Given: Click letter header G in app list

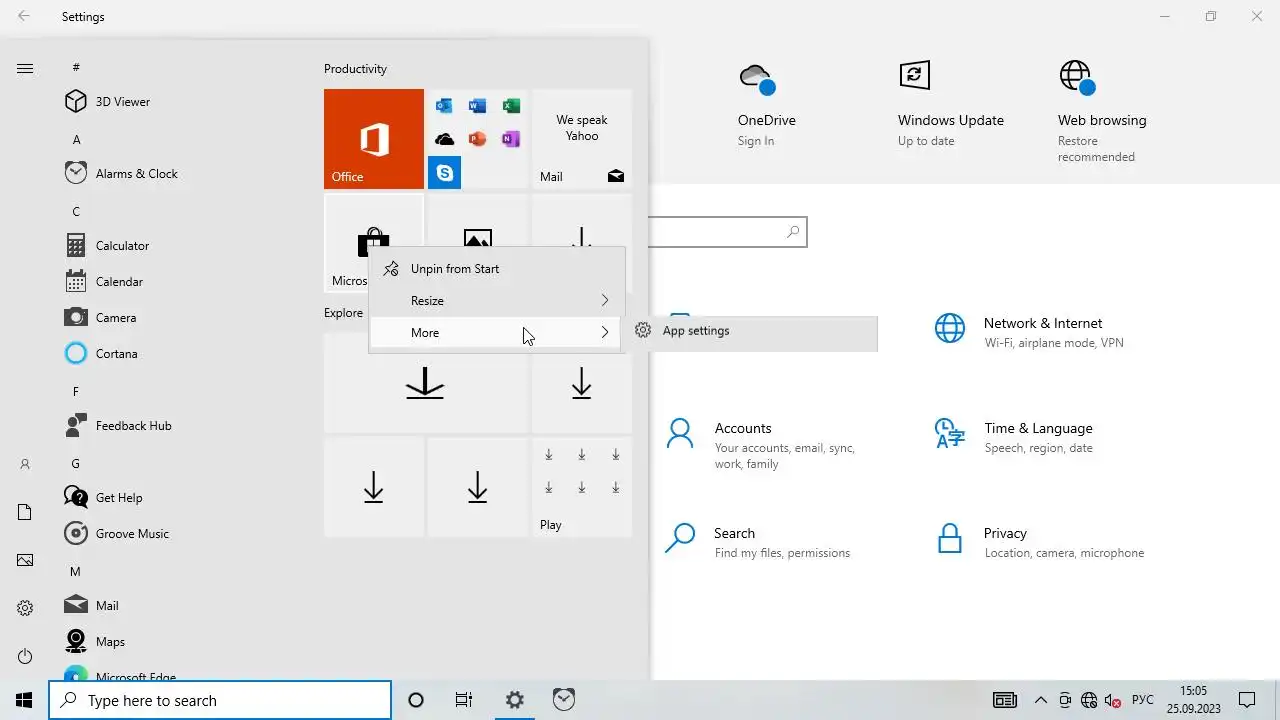Looking at the screenshot, I should [75, 463].
